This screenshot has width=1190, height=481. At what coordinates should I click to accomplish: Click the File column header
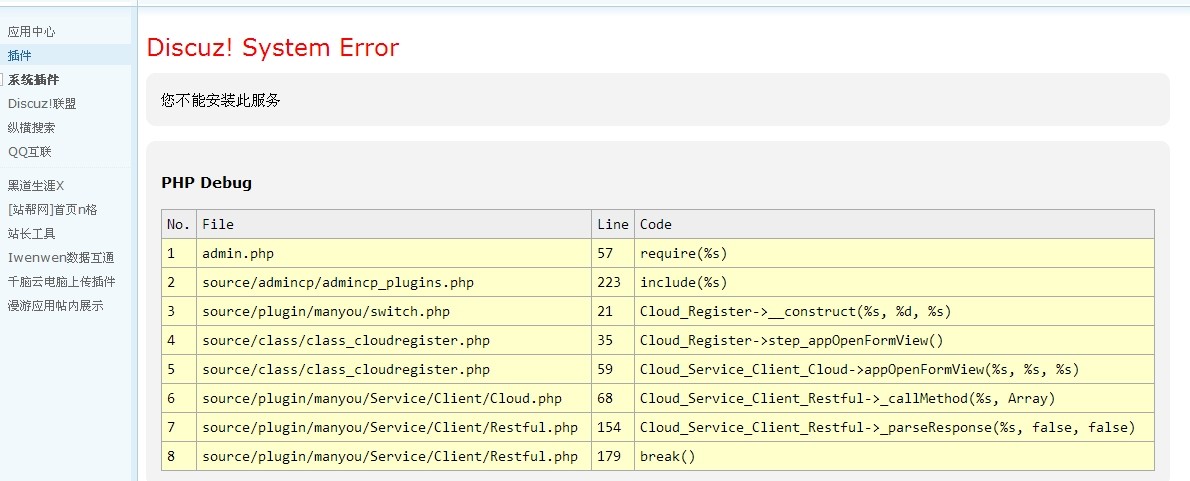394,225
